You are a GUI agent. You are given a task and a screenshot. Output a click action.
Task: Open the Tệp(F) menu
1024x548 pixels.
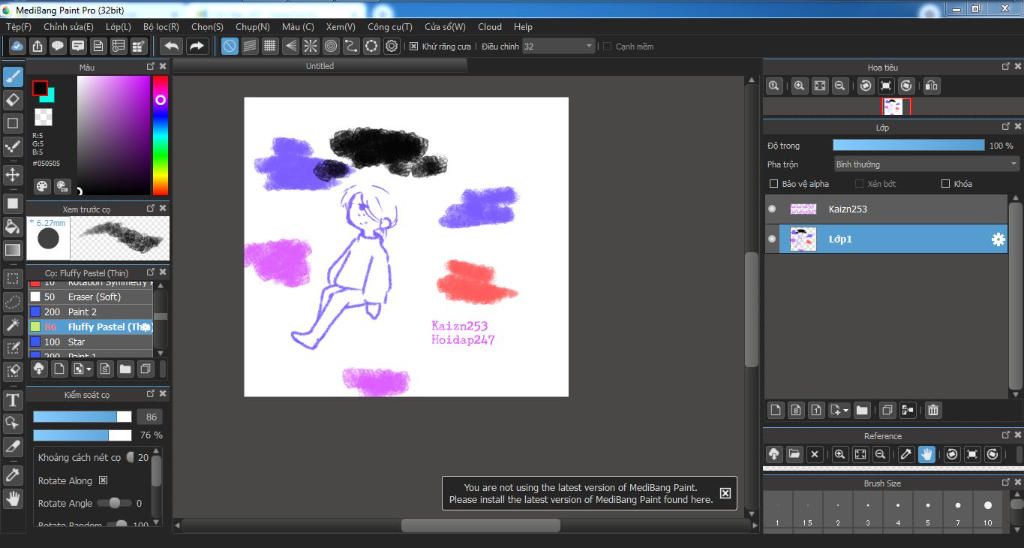18,27
